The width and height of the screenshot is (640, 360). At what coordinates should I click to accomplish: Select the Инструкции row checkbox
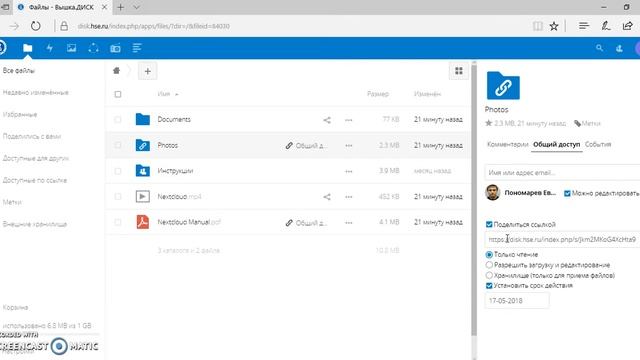pyautogui.click(x=118, y=171)
